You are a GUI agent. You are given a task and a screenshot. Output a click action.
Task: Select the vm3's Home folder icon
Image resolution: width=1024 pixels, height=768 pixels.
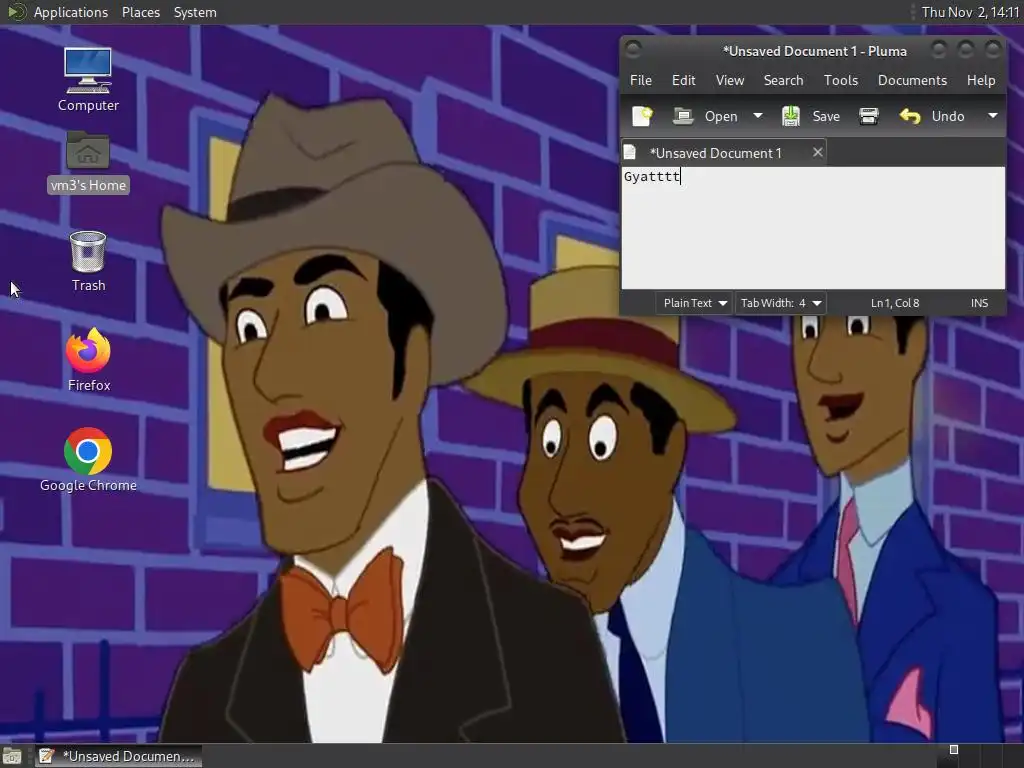pos(88,162)
